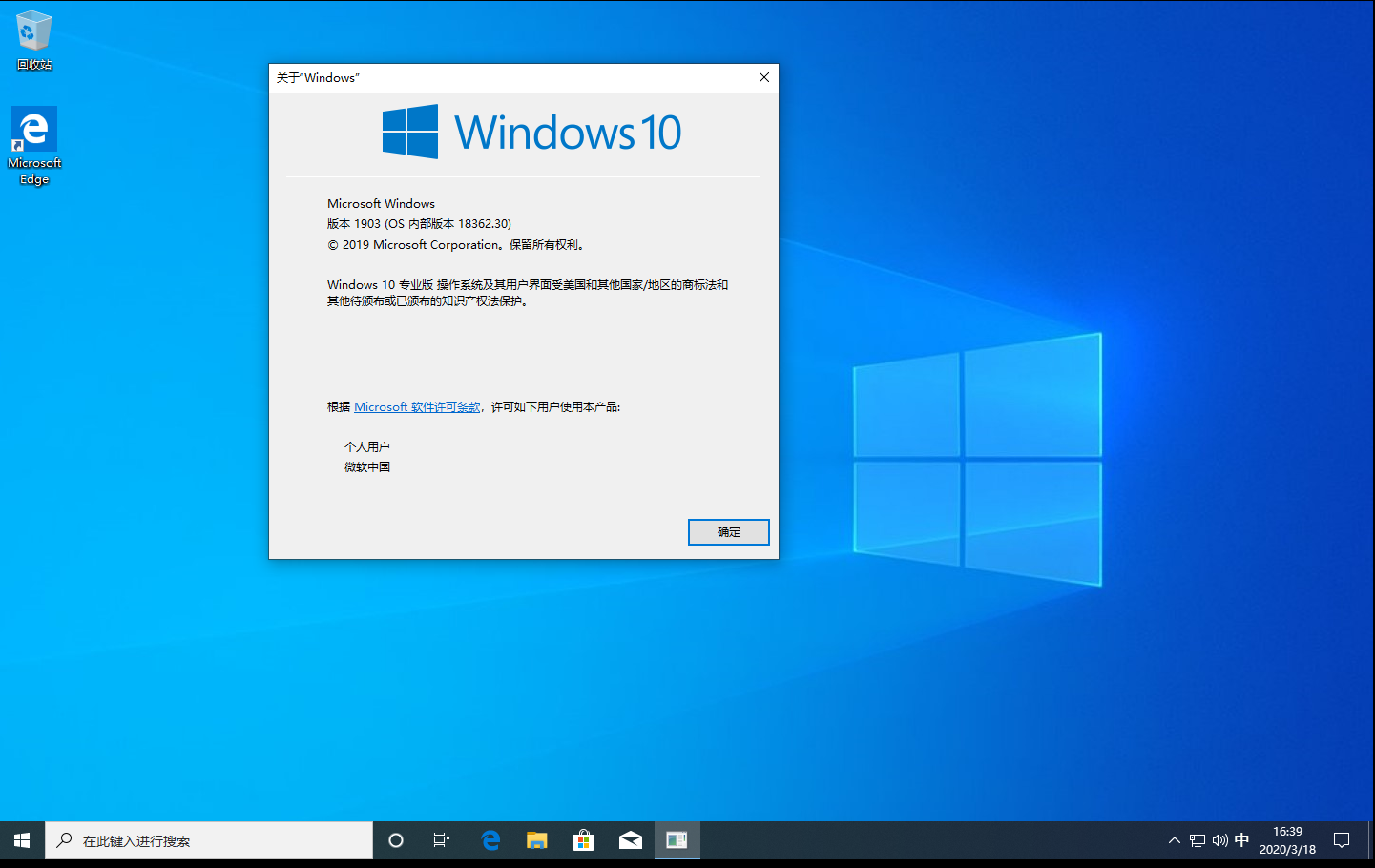Click the Microsoft Windows label
This screenshot has height=868, width=1375.
coord(381,204)
